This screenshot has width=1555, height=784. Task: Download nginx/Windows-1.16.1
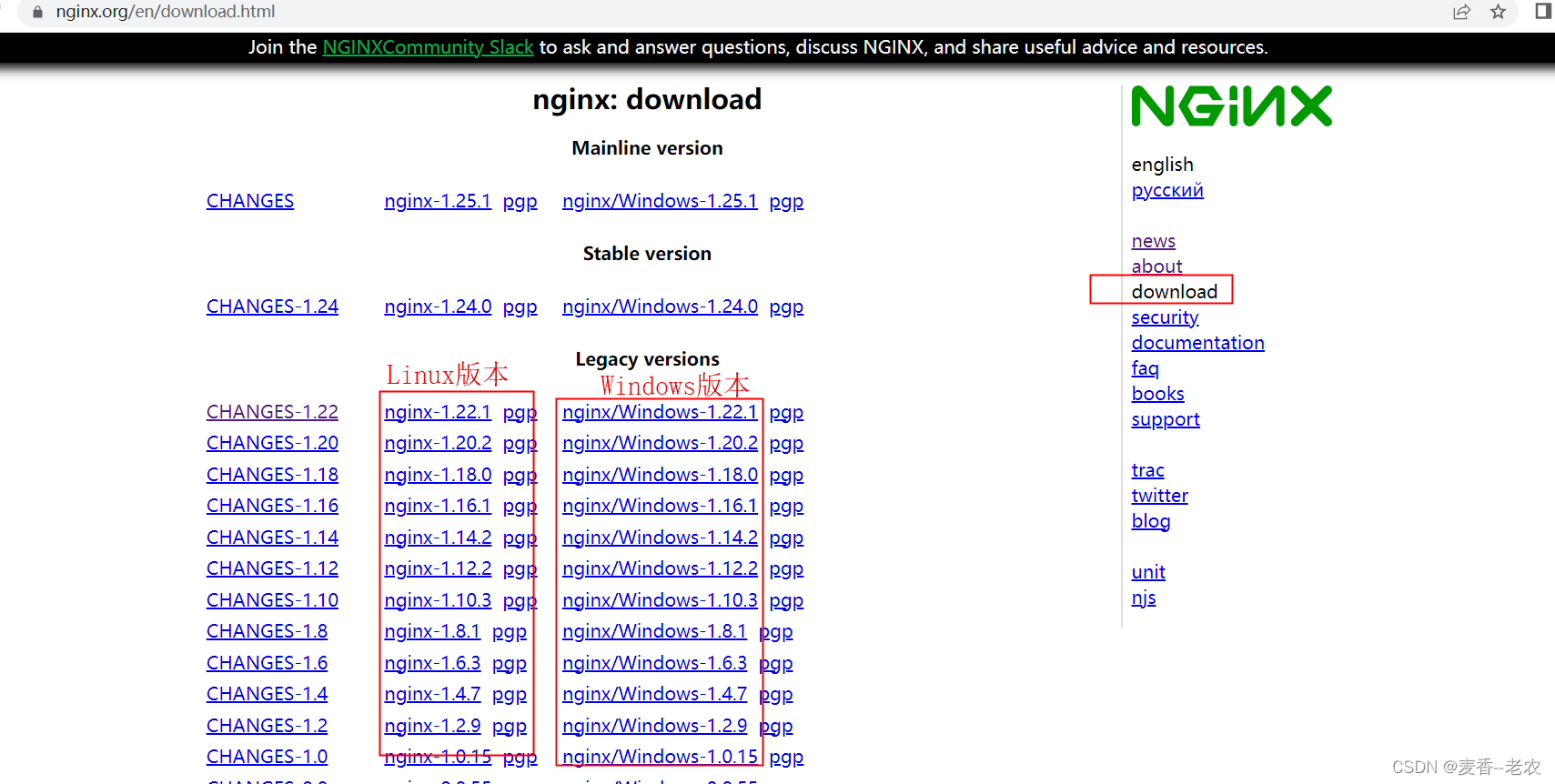660,506
